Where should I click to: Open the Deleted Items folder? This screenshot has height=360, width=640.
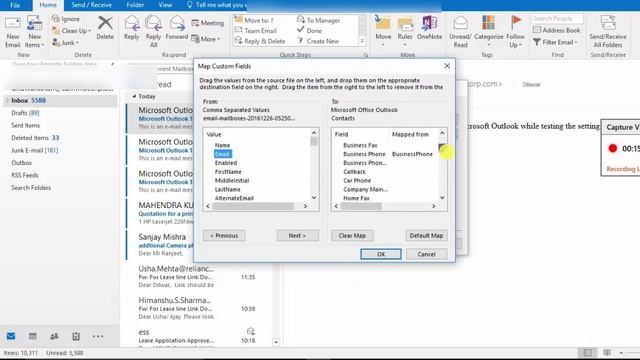coord(35,138)
